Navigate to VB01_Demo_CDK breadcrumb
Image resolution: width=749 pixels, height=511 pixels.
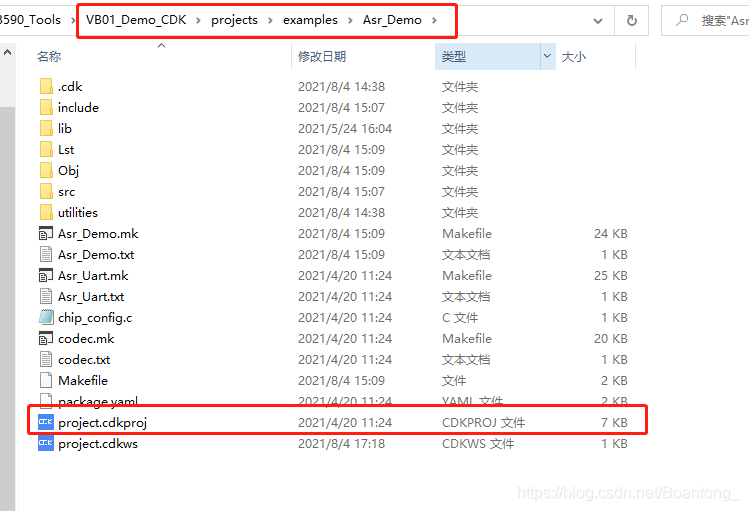point(136,20)
